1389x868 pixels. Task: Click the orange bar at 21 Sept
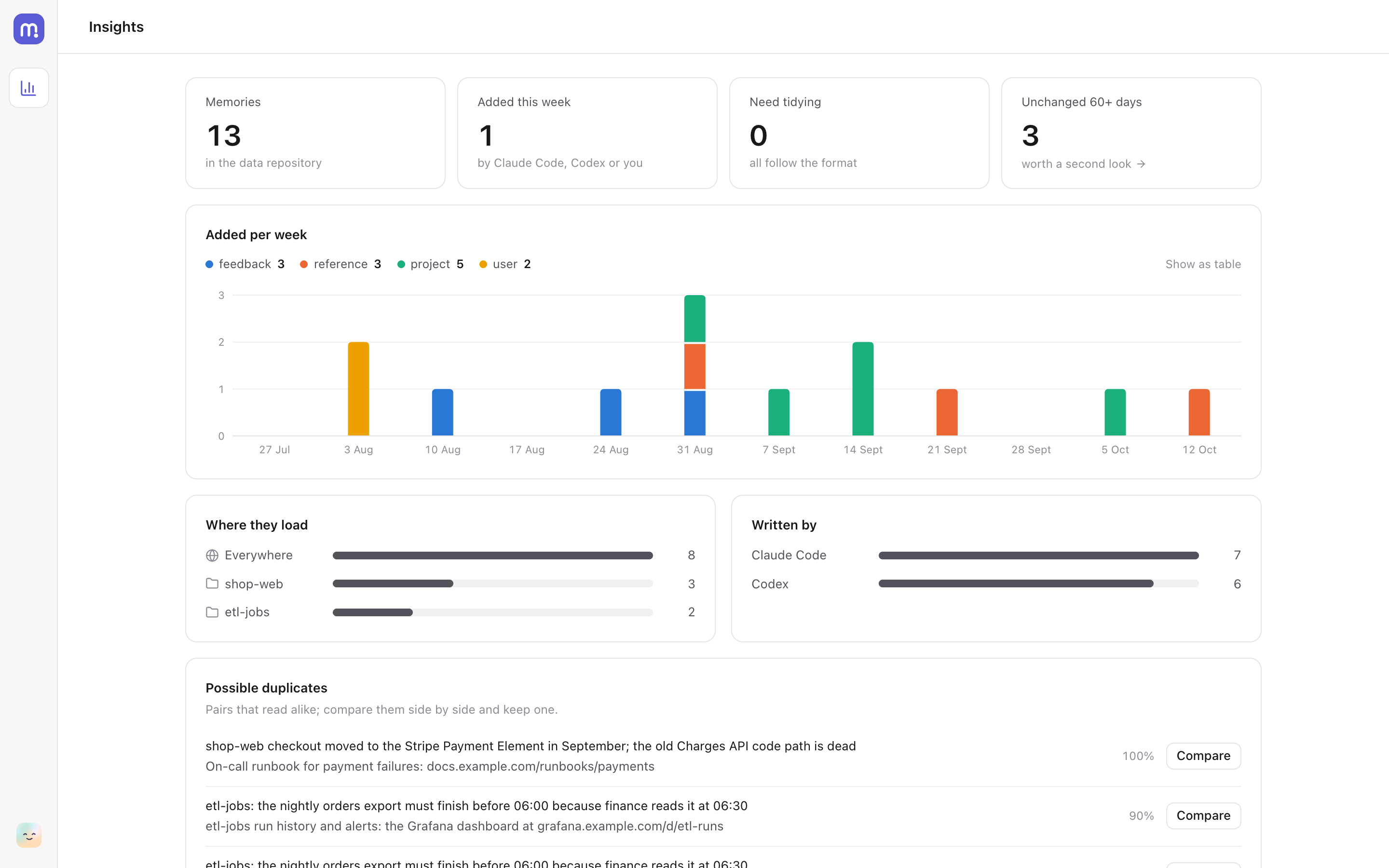coord(947,412)
